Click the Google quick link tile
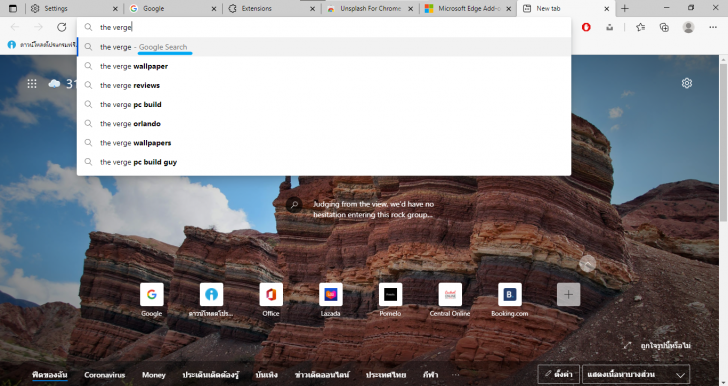 tap(152, 294)
